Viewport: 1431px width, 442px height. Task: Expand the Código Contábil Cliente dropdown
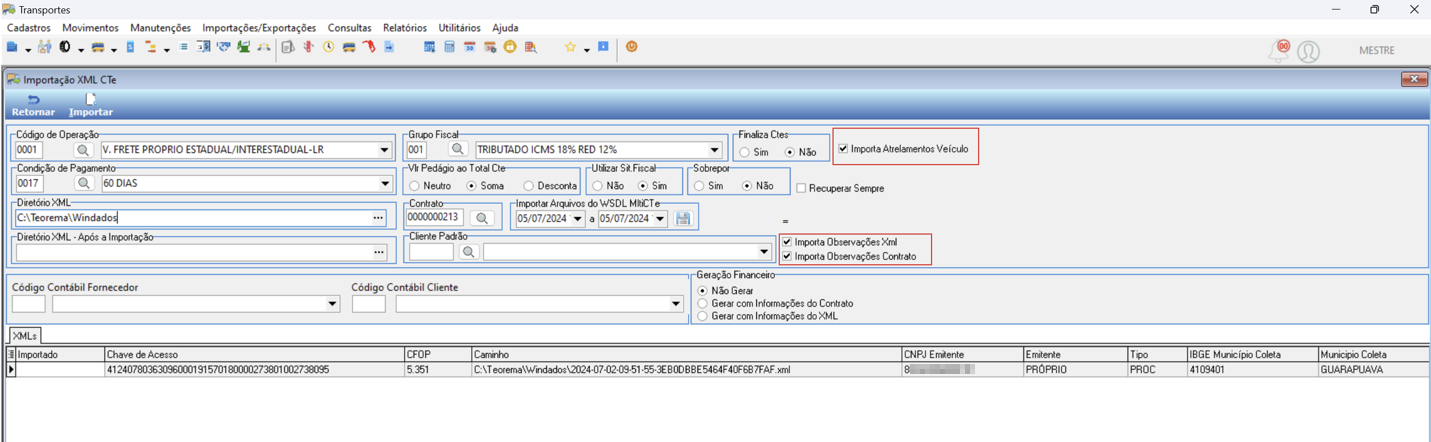(676, 304)
